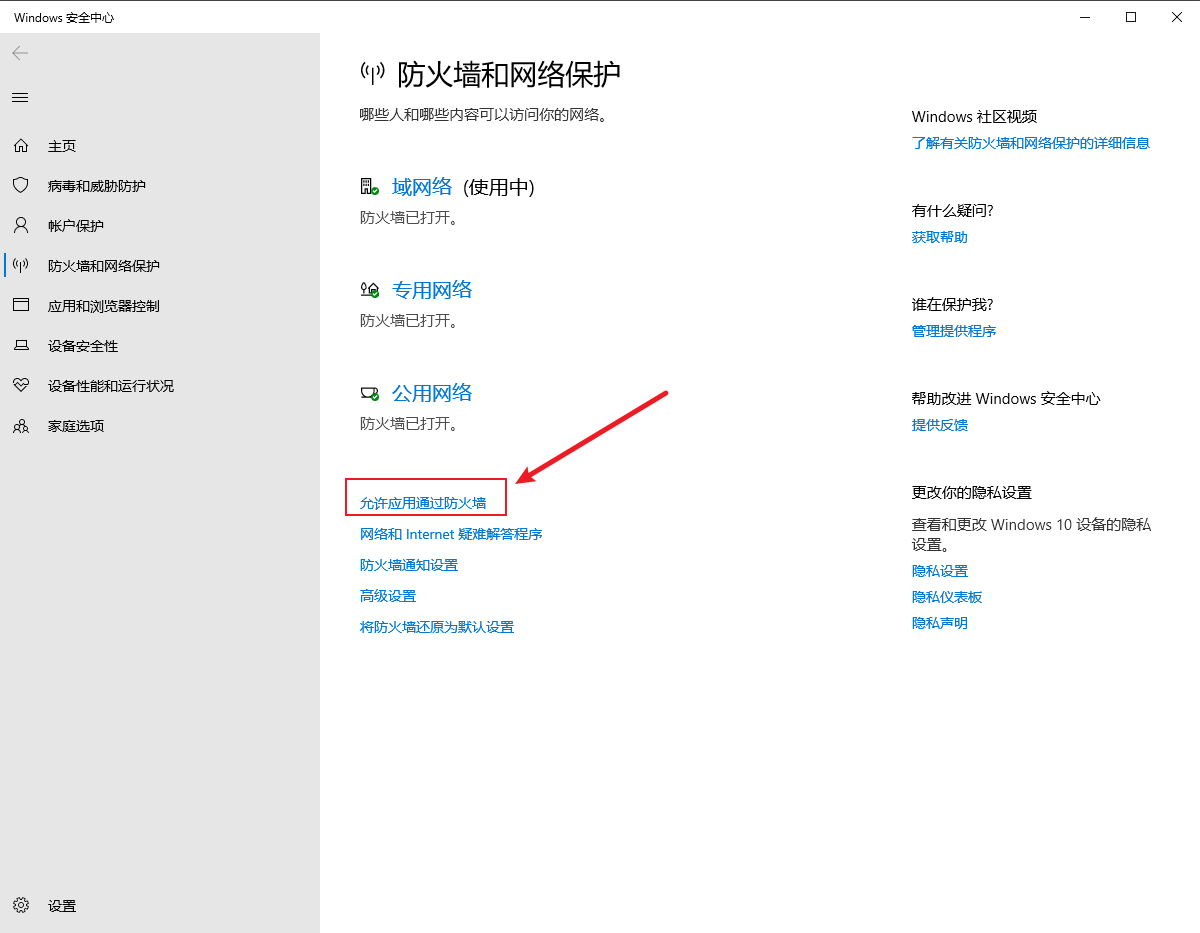This screenshot has height=933, width=1200.
Task: Click the back arrow icon
Action: tap(20, 53)
